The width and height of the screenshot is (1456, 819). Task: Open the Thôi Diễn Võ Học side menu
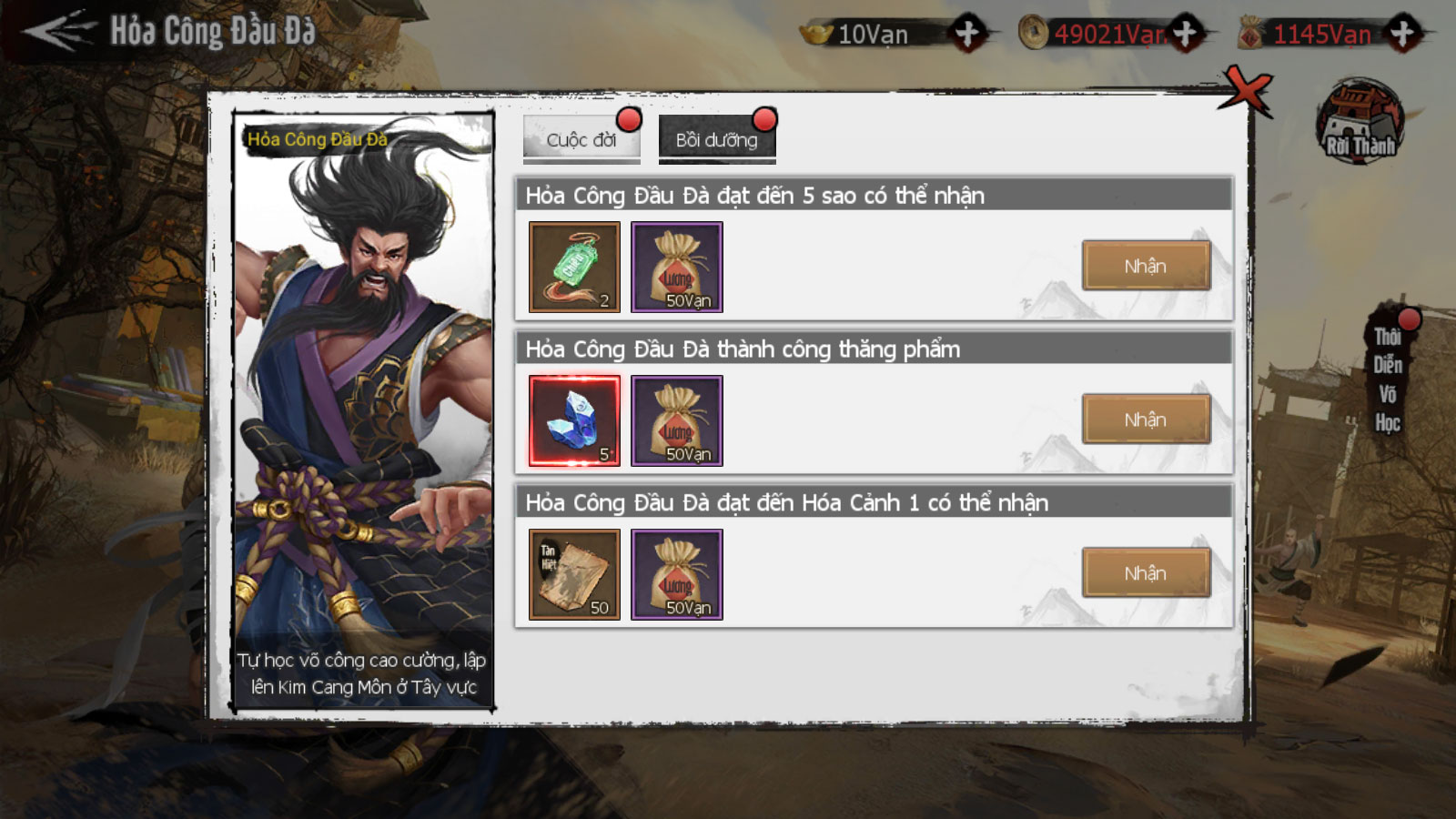[1388, 378]
